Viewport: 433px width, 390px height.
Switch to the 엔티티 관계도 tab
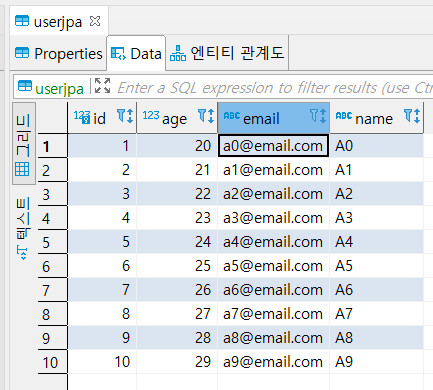click(227, 53)
